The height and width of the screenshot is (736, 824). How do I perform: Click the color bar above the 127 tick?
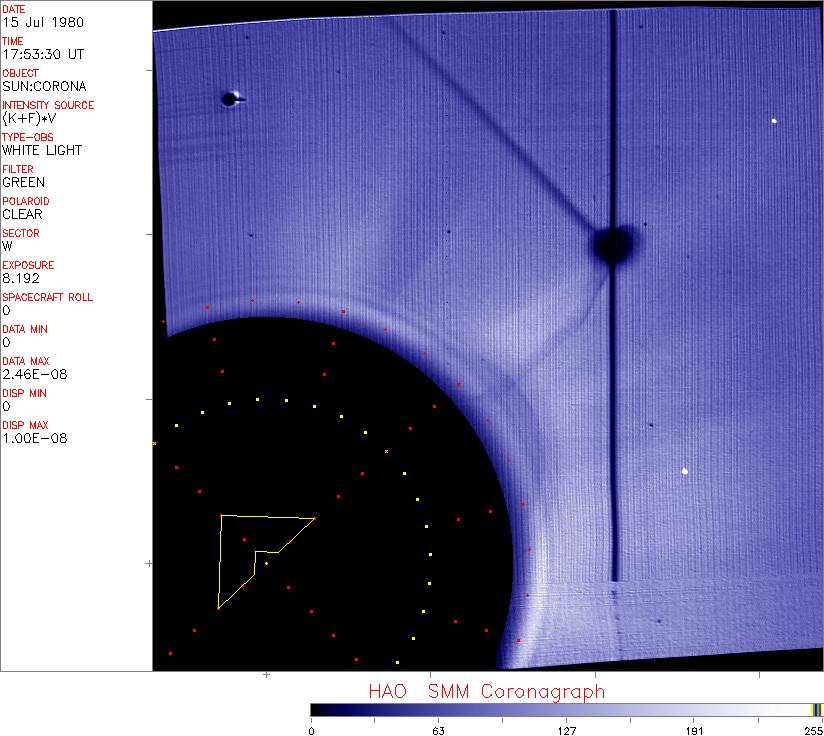(566, 709)
